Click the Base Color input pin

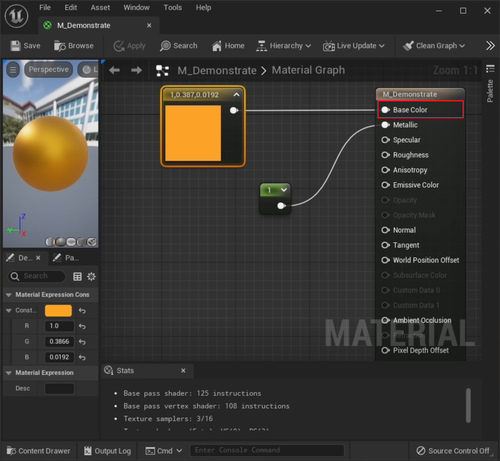(386, 110)
